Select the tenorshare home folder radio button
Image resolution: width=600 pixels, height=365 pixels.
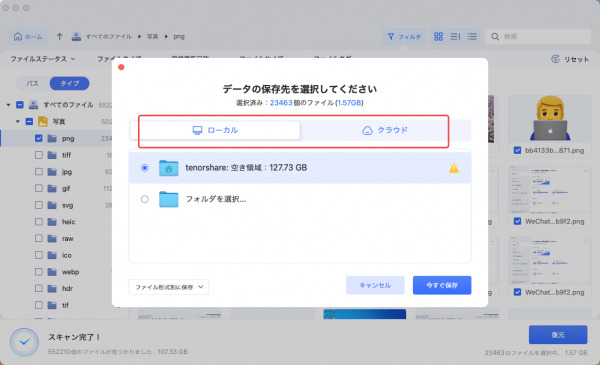point(145,168)
